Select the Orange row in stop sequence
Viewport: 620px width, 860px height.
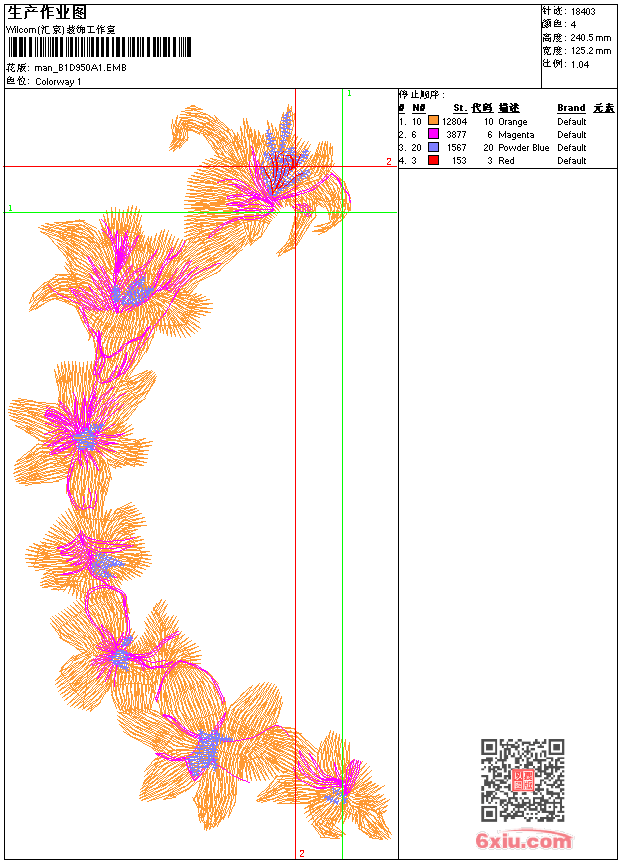508,122
